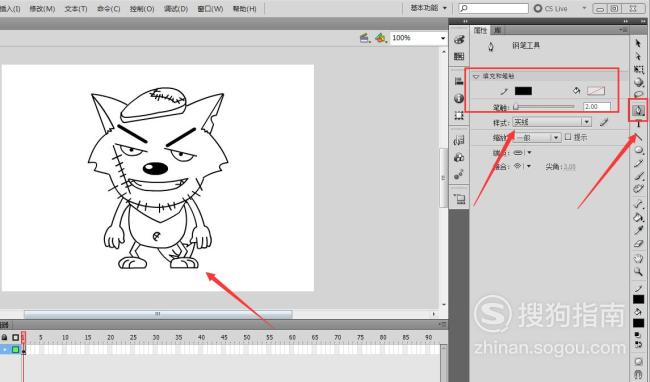Select the Free Transform tool
The height and width of the screenshot is (382, 650).
click(x=638, y=69)
